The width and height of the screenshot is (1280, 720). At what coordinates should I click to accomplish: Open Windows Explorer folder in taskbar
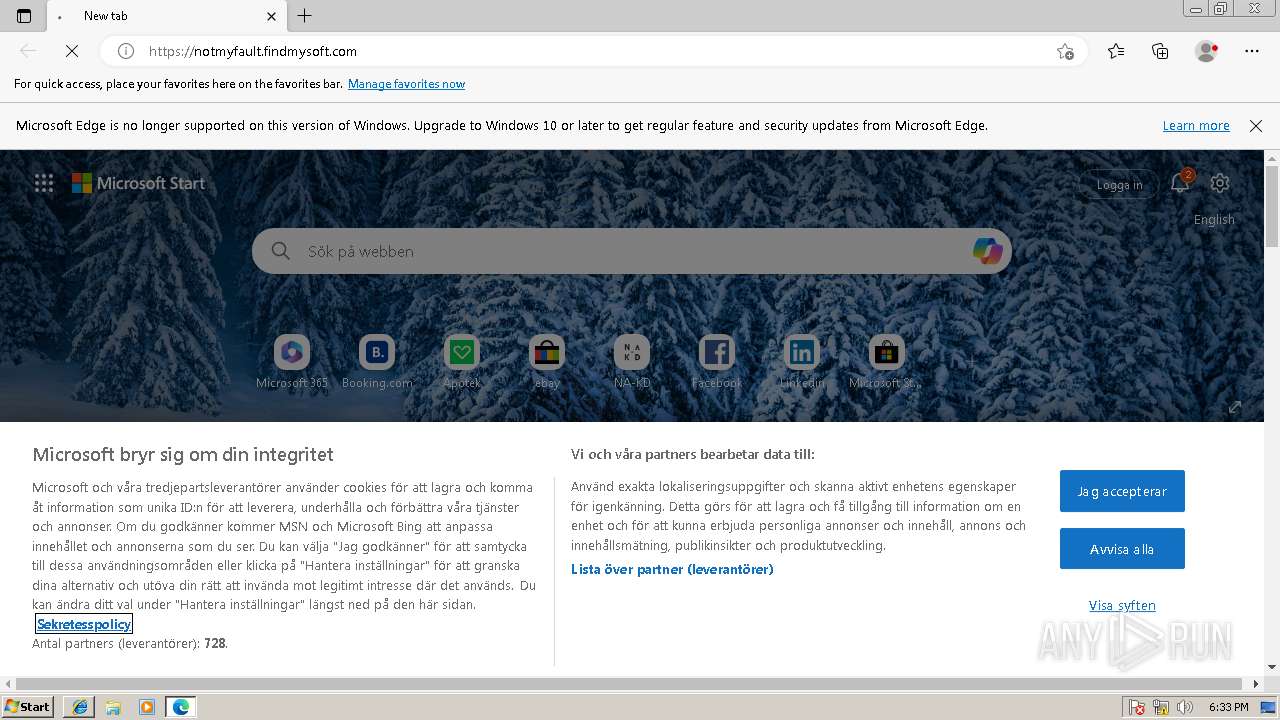(x=113, y=707)
